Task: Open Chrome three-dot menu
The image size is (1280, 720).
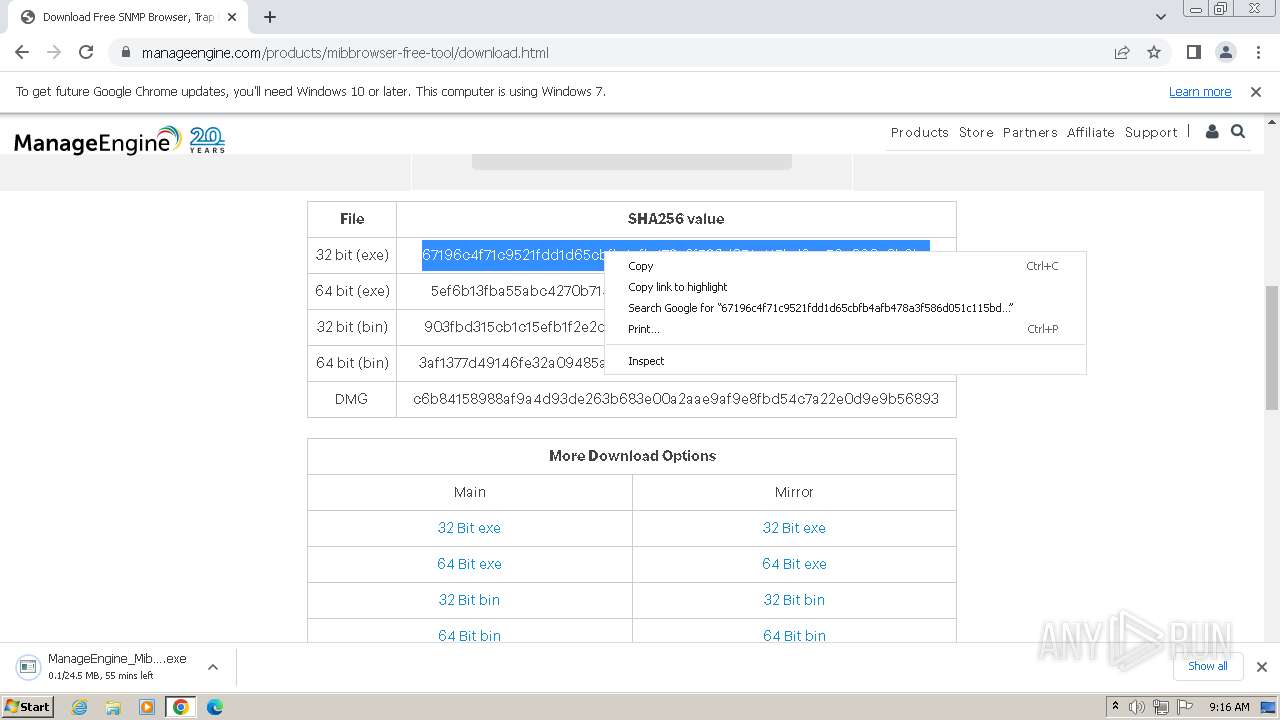Action: point(1258,53)
